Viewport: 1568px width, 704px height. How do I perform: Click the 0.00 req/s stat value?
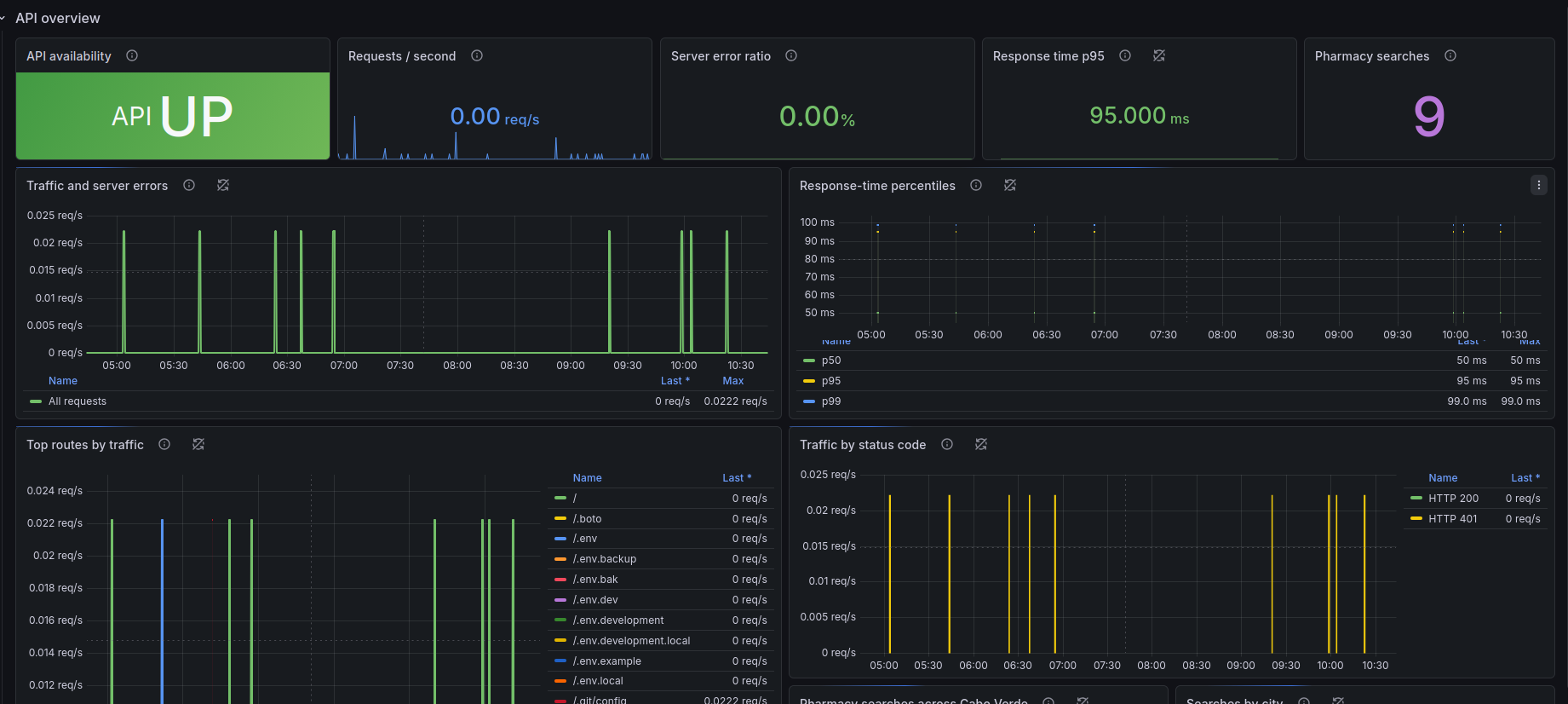pyautogui.click(x=495, y=117)
